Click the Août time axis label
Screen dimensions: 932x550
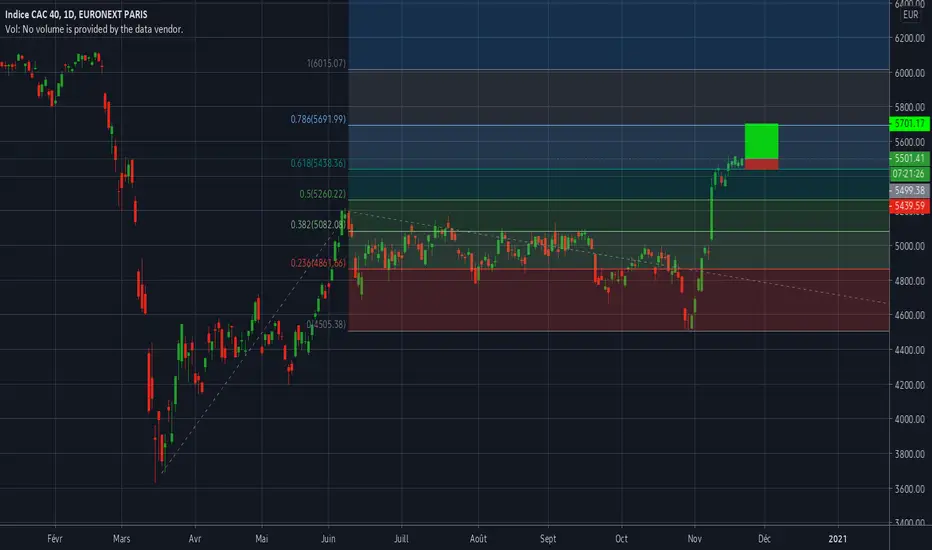(x=478, y=539)
